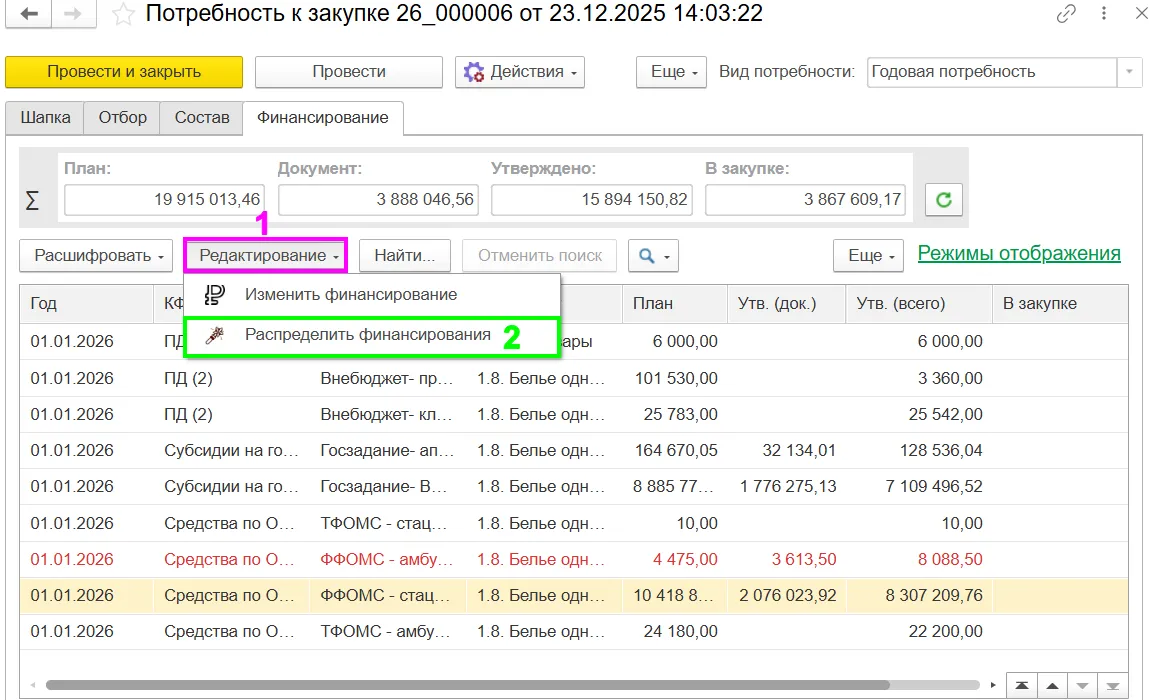
Task: Click the Провести и закрыть button
Action: point(124,72)
